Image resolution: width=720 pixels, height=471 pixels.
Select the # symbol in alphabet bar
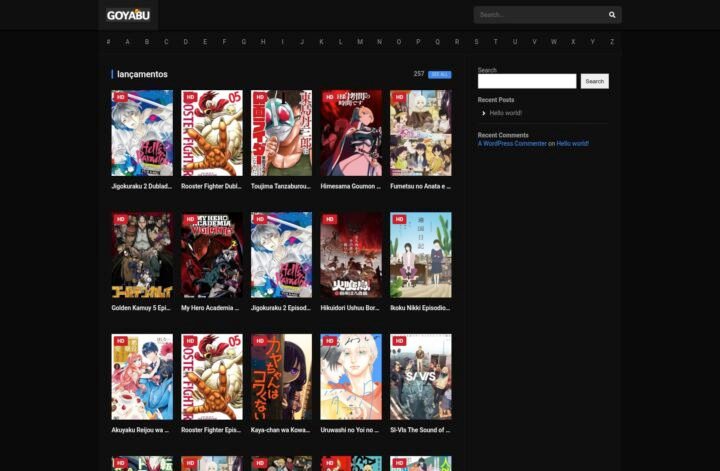point(109,42)
